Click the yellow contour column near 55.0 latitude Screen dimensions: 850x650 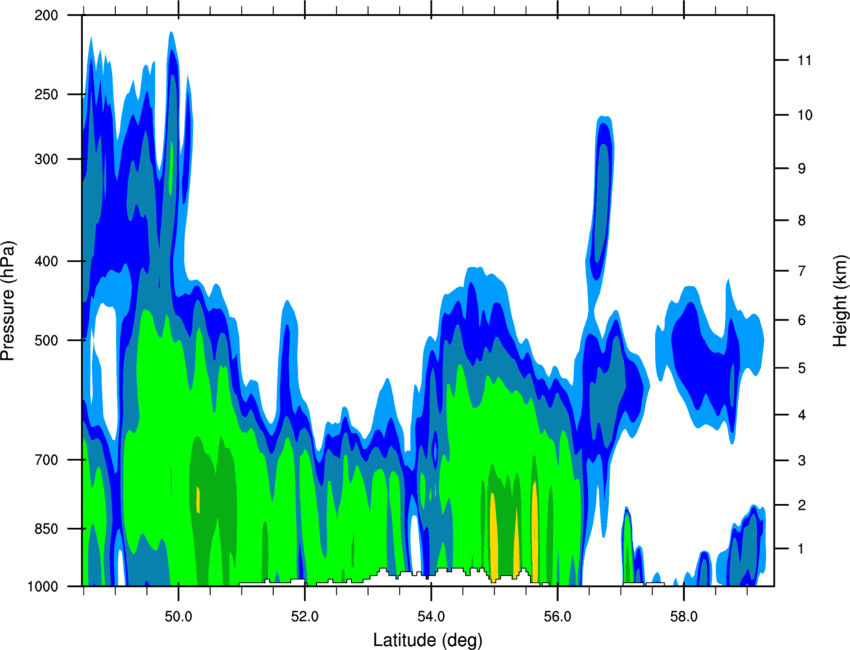click(x=493, y=537)
